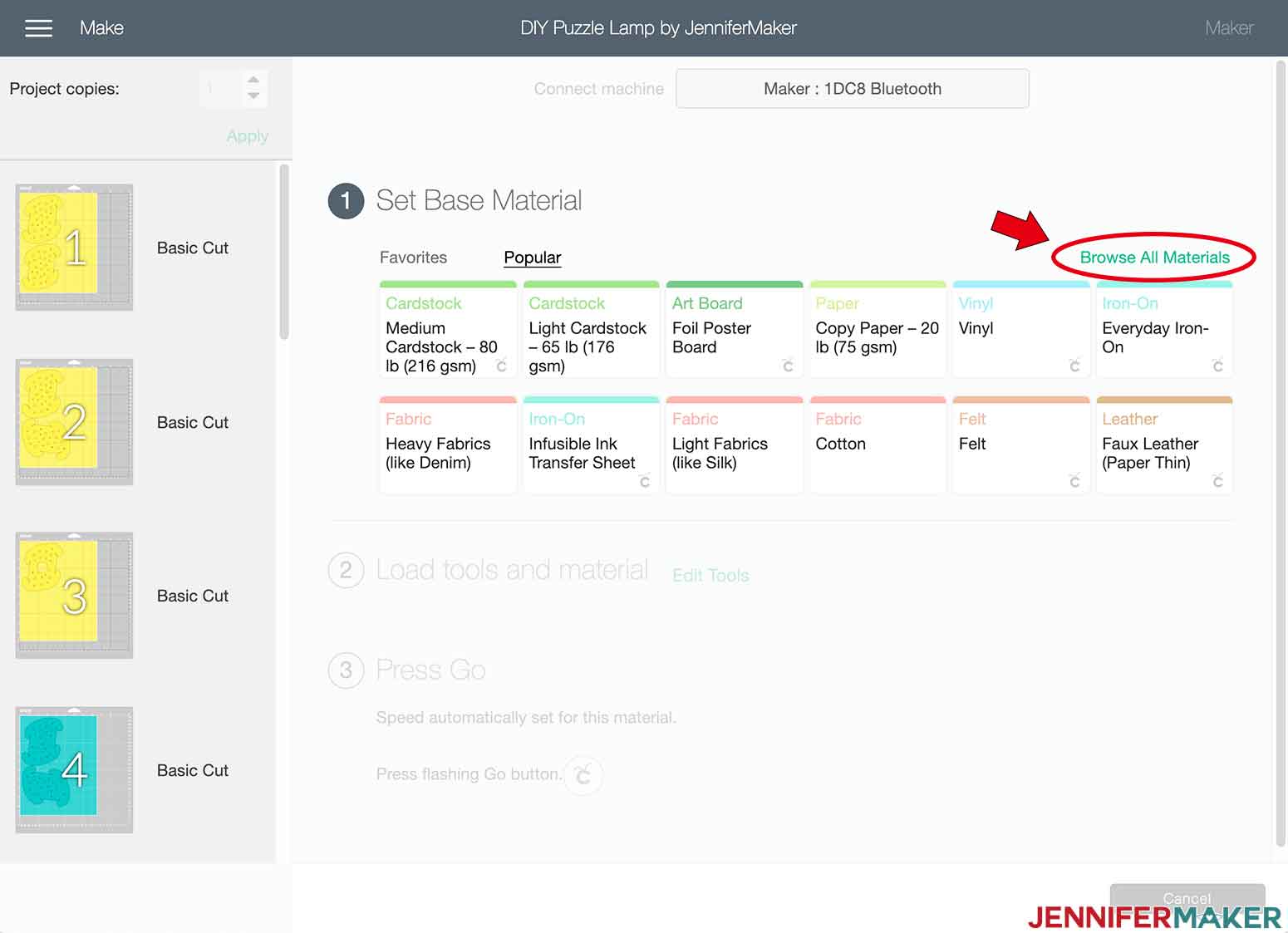The width and height of the screenshot is (1288, 933).
Task: Select Medium Cardstock – 80 lb material
Action: point(448,330)
